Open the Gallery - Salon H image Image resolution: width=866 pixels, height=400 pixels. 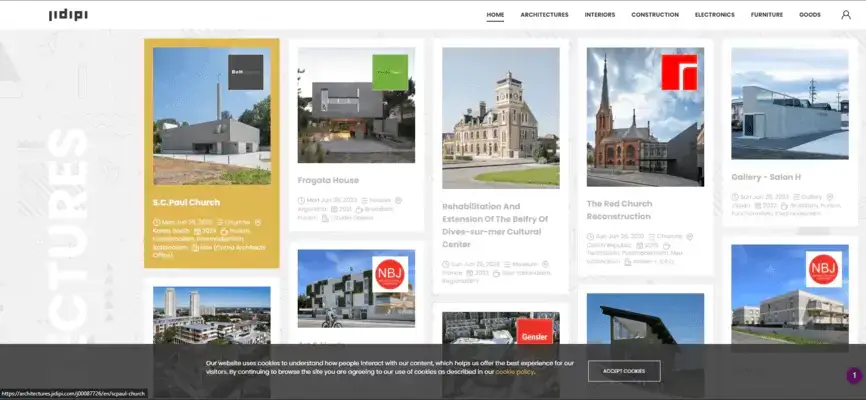click(x=789, y=104)
